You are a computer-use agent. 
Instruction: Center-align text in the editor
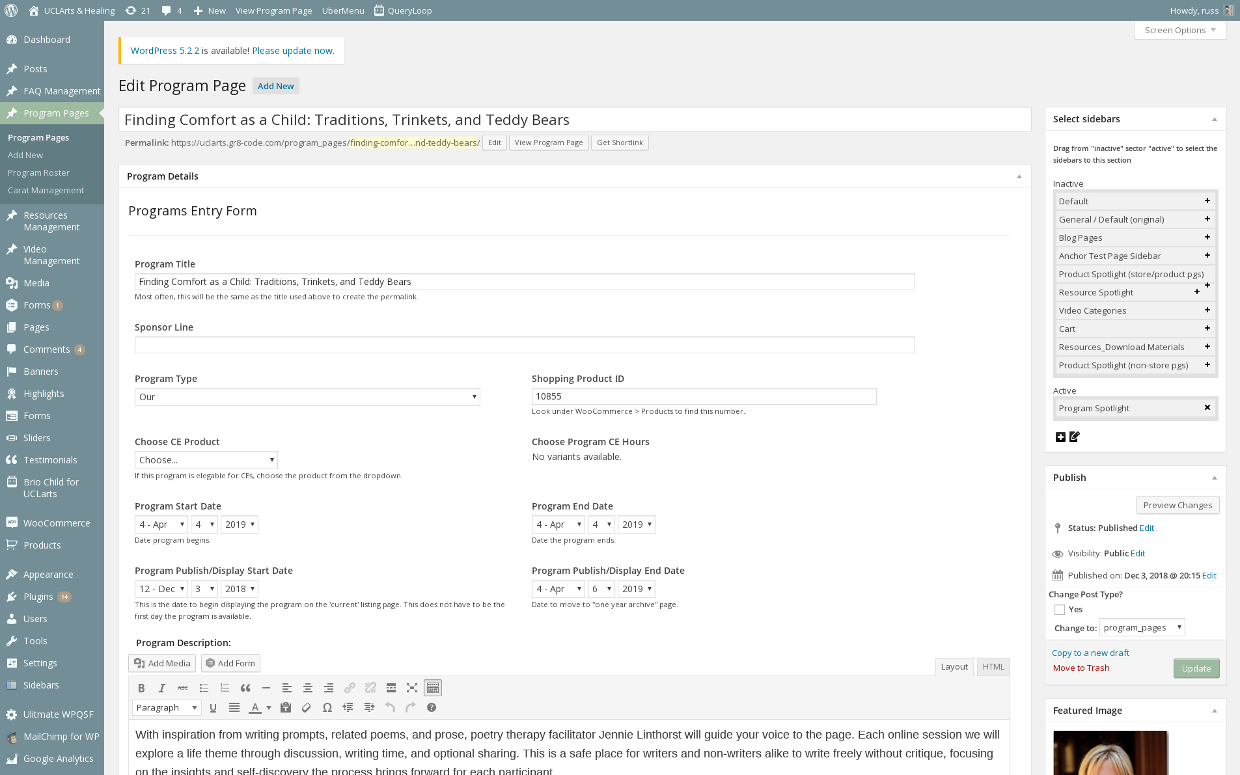click(x=307, y=688)
